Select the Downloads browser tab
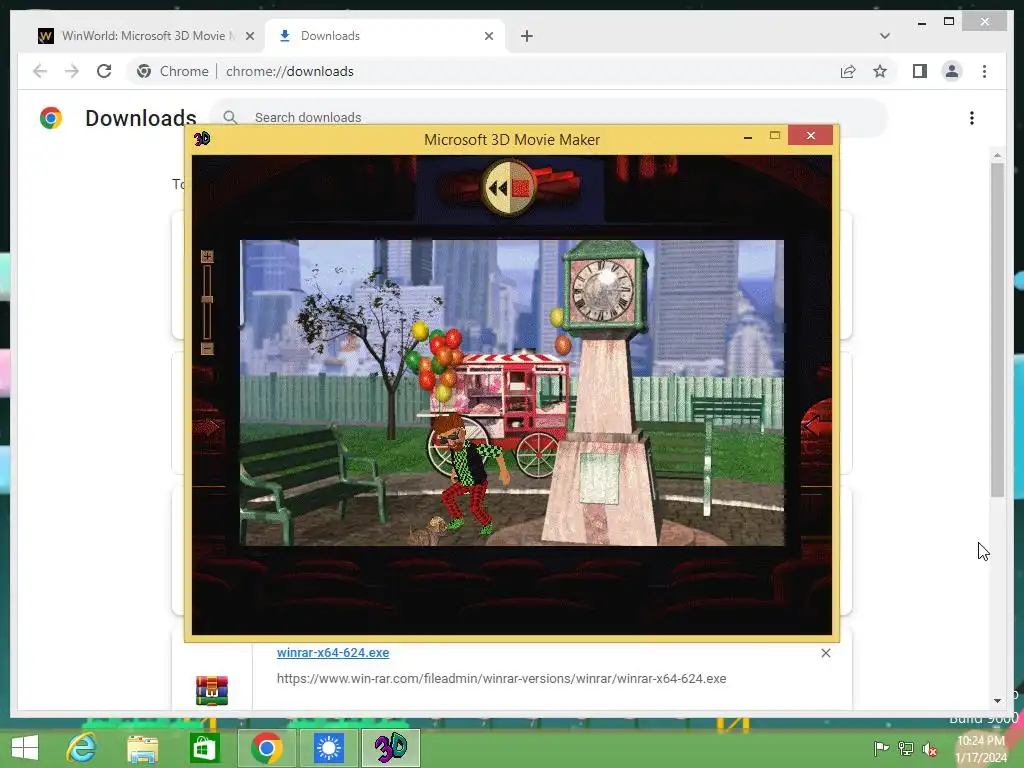This screenshot has height=768, width=1024. tap(385, 36)
